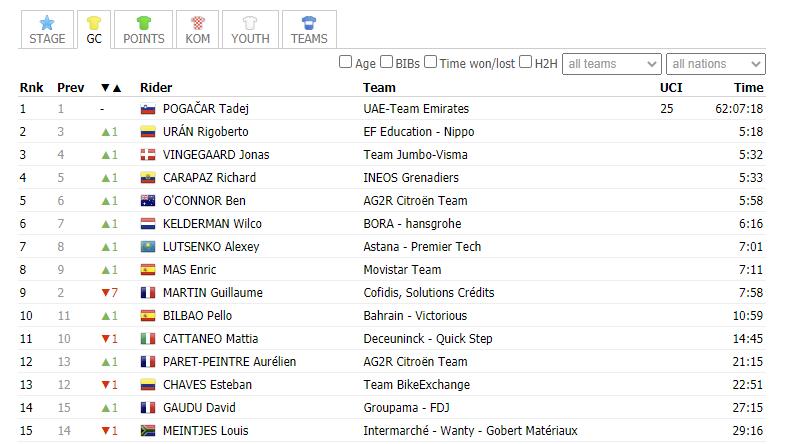Sort by the Rnk column header
The width and height of the screenshot is (785, 444).
[x=31, y=88]
